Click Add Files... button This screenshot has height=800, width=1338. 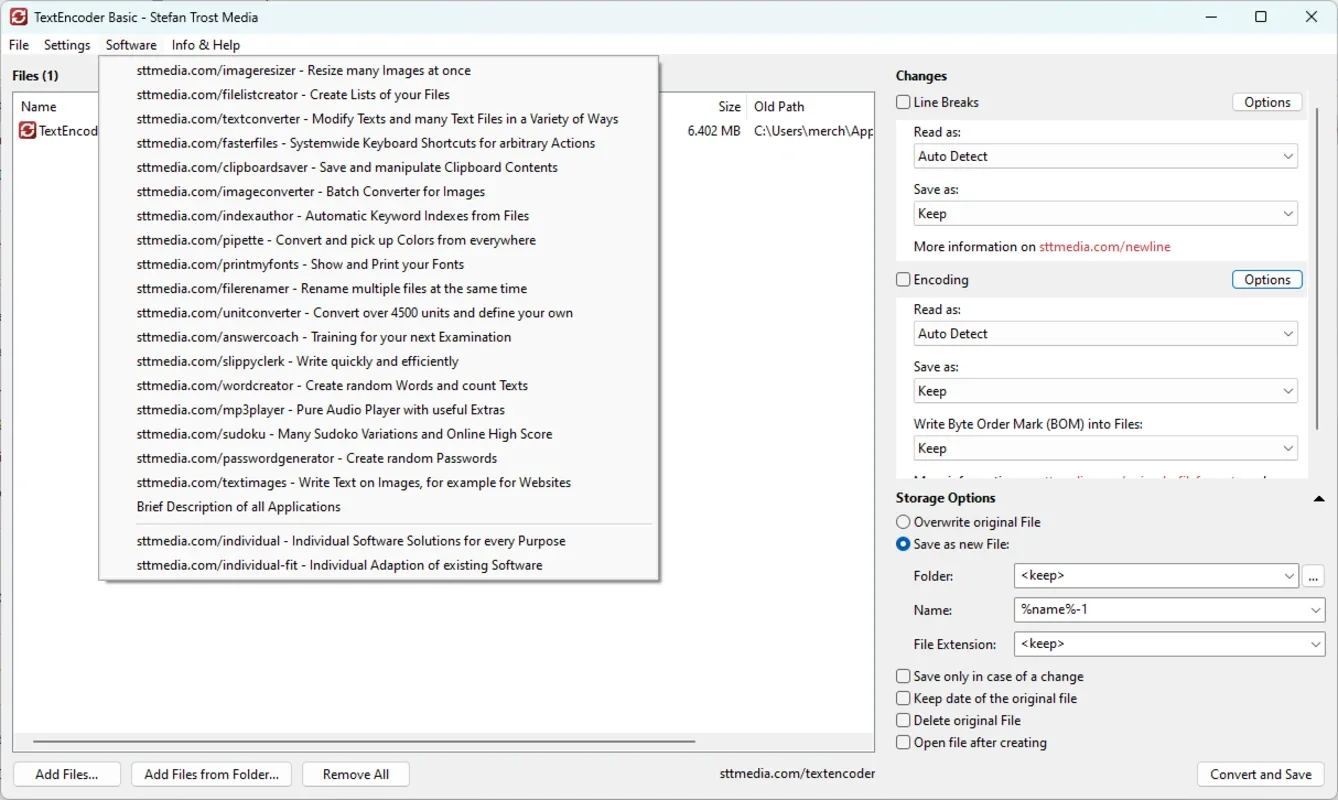67,774
